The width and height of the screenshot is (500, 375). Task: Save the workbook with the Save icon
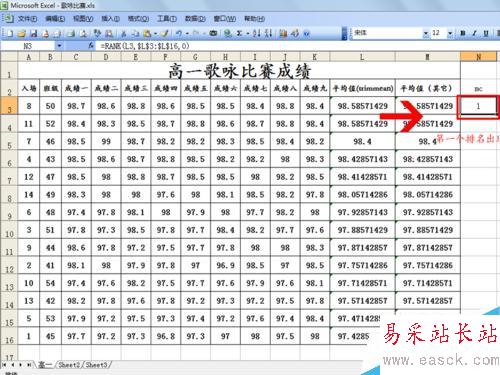coord(34,33)
